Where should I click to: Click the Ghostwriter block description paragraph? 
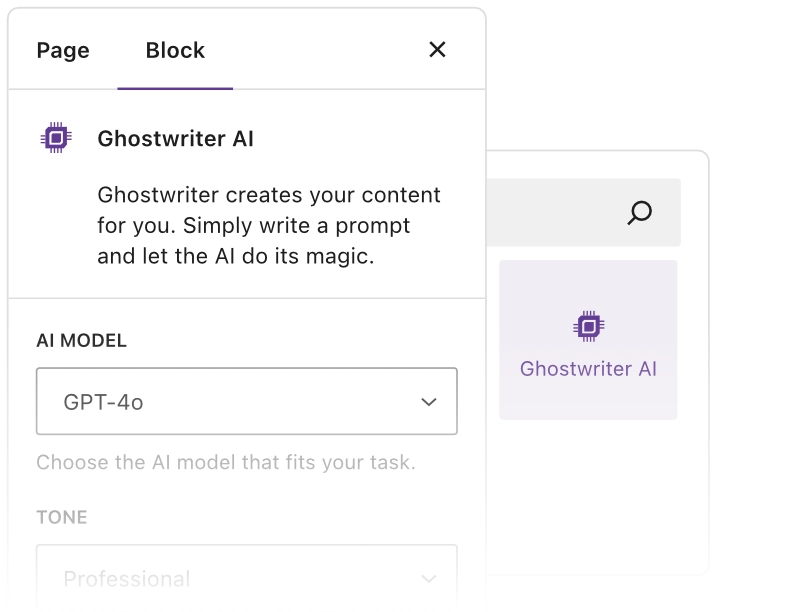pyautogui.click(x=269, y=225)
